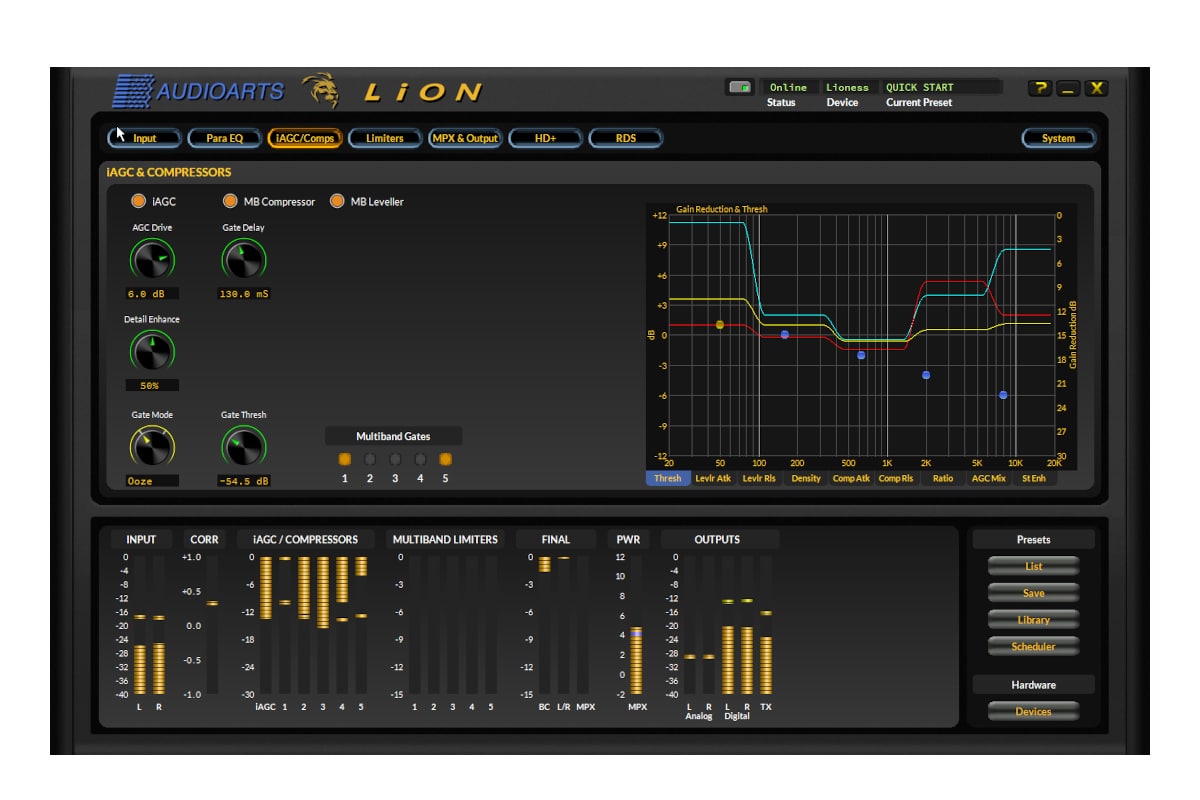
Task: Toggle multiband gate 1 indicator
Action: pyautogui.click(x=345, y=460)
